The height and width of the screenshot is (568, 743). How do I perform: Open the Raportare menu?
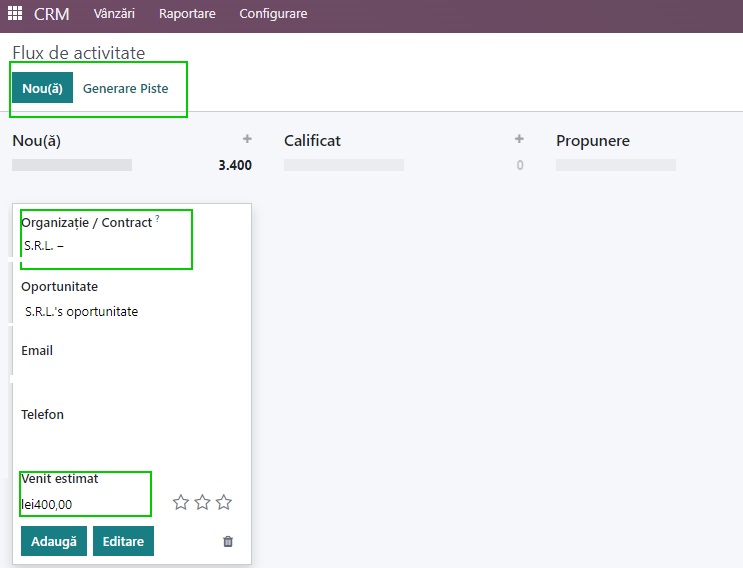[187, 13]
